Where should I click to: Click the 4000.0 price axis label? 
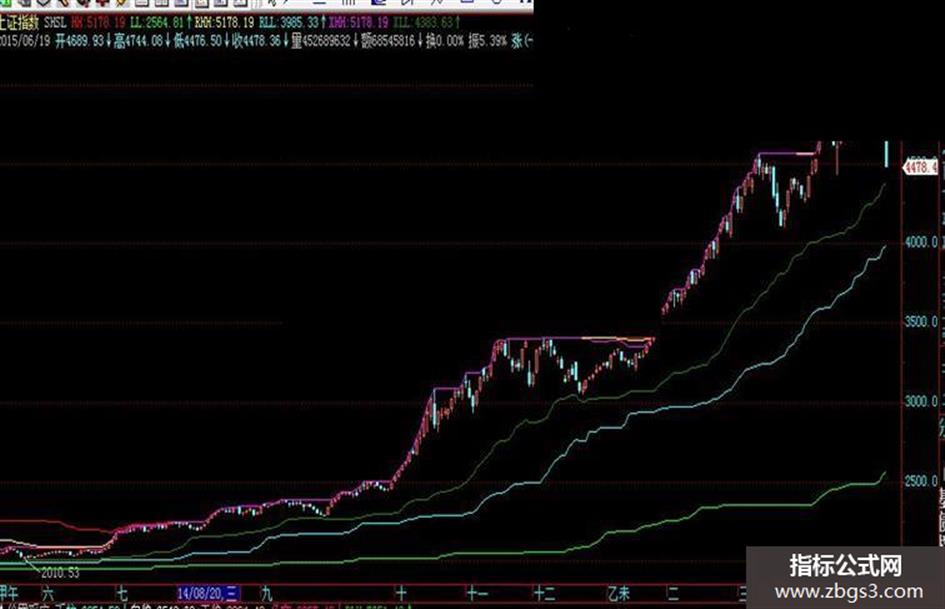point(921,242)
